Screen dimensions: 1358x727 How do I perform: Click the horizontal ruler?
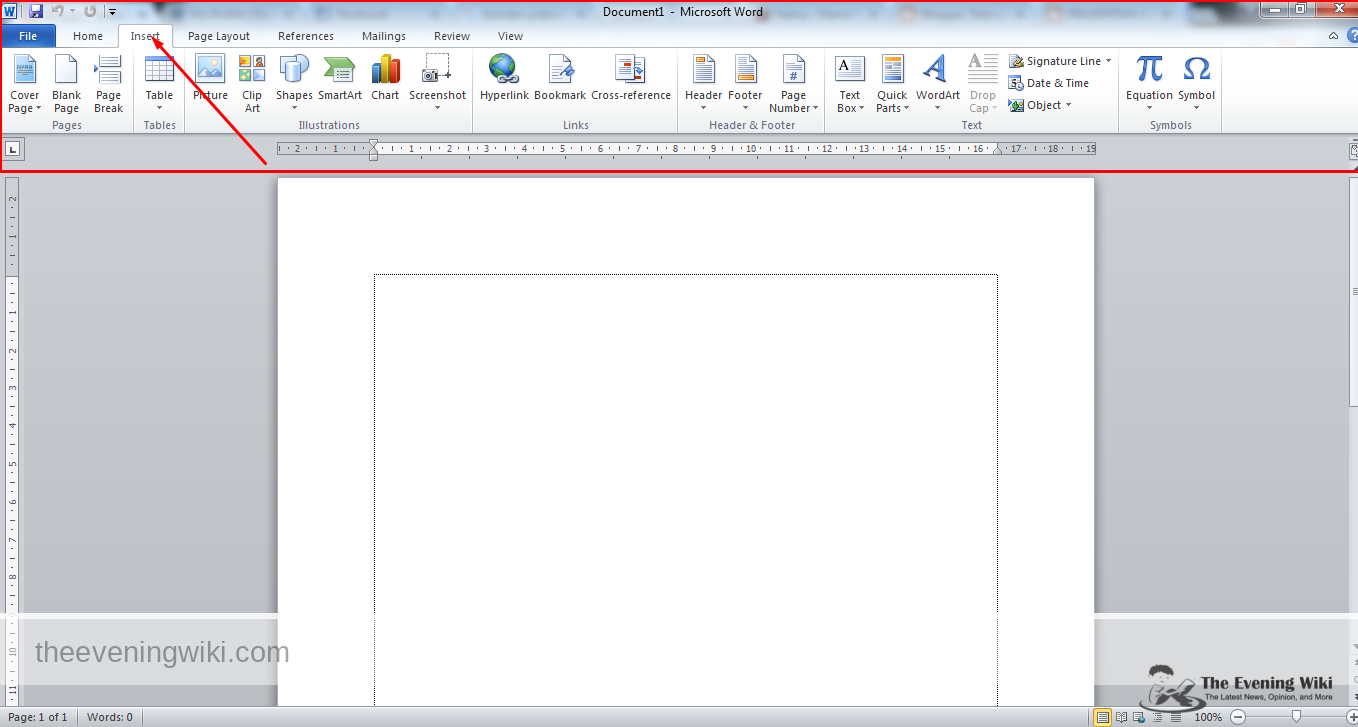point(686,149)
